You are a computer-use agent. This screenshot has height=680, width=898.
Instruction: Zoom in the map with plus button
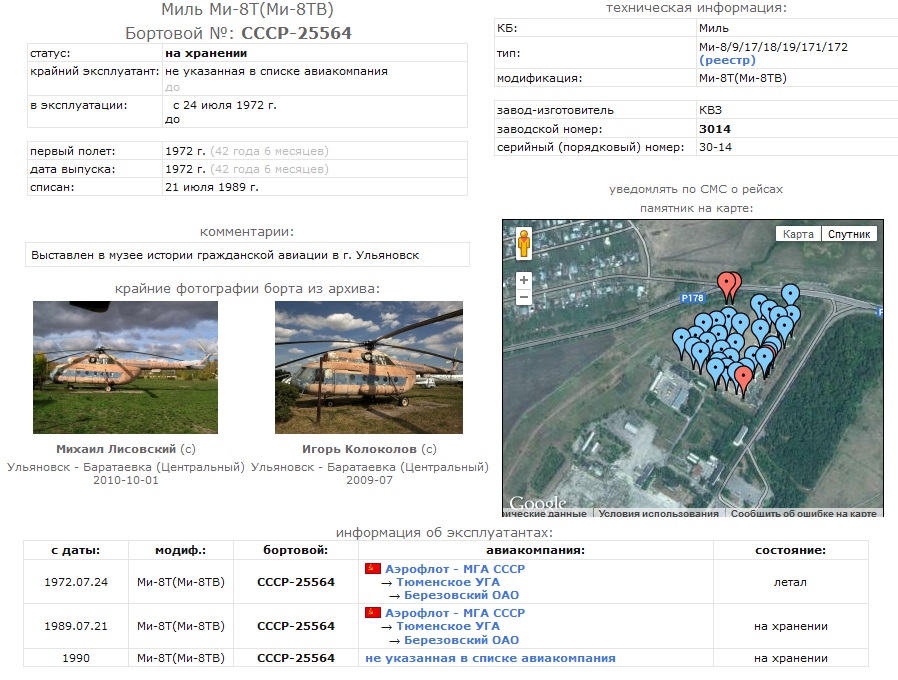coord(524,281)
